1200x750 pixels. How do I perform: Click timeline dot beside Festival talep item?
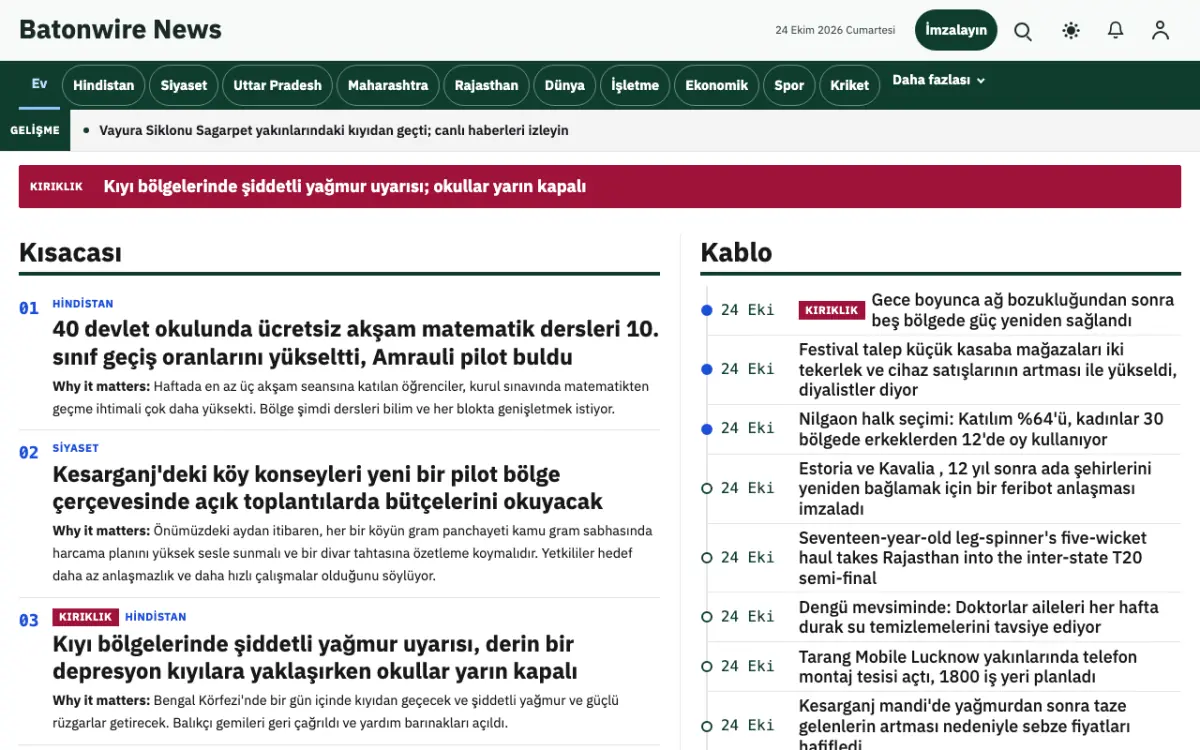point(707,369)
